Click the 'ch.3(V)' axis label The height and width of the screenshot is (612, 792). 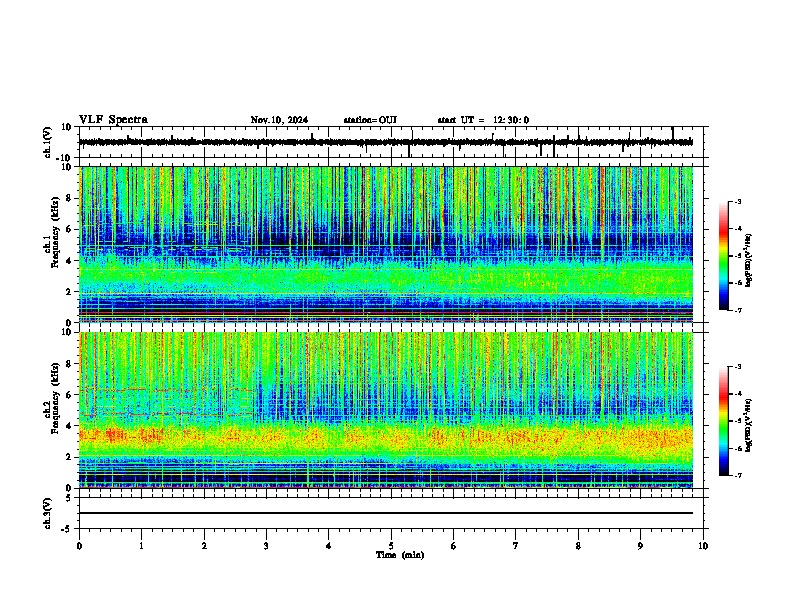tap(47, 514)
